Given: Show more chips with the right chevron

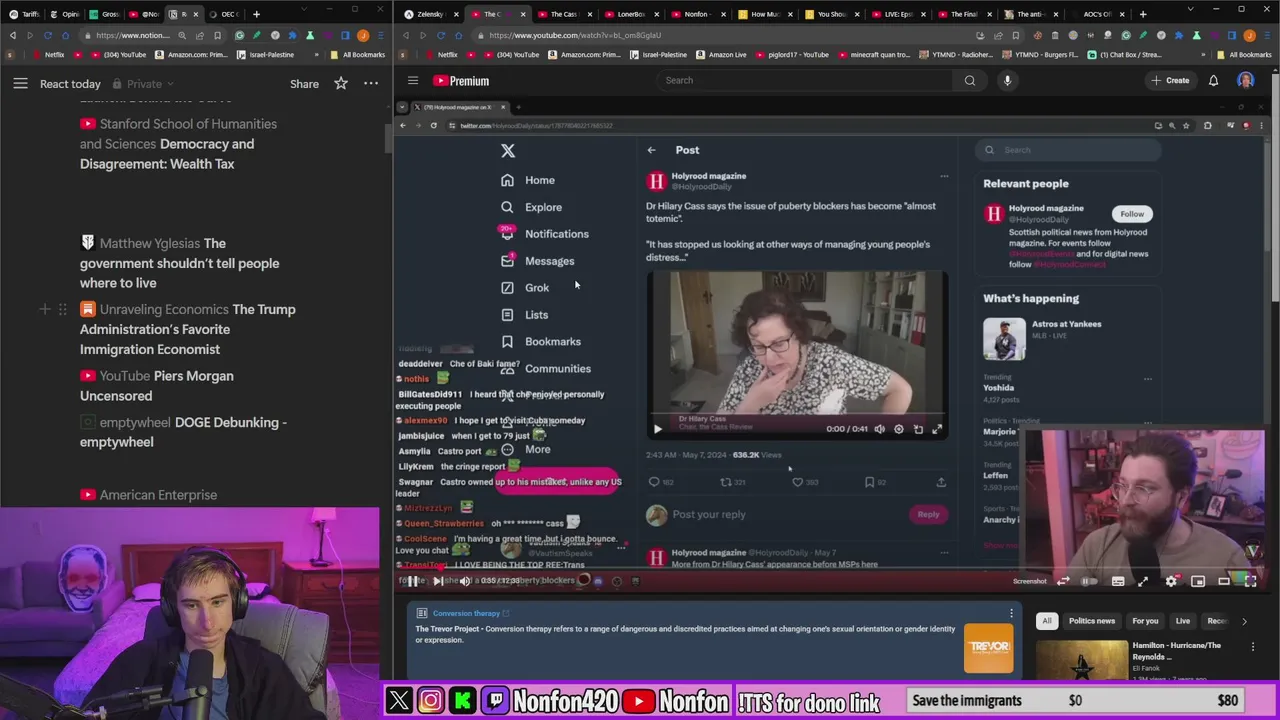Looking at the screenshot, I should 1244,621.
